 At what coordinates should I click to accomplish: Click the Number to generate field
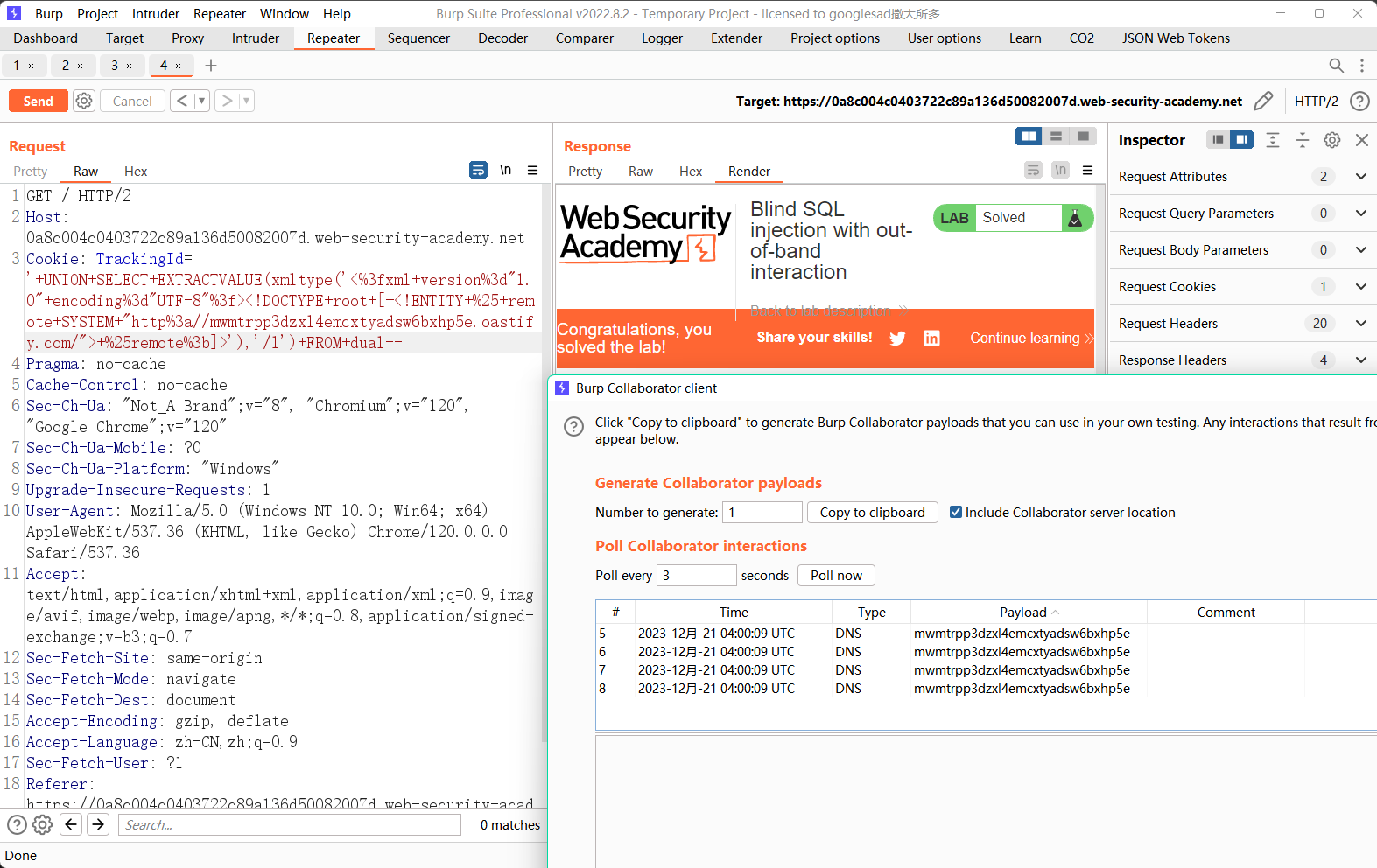[x=762, y=513]
